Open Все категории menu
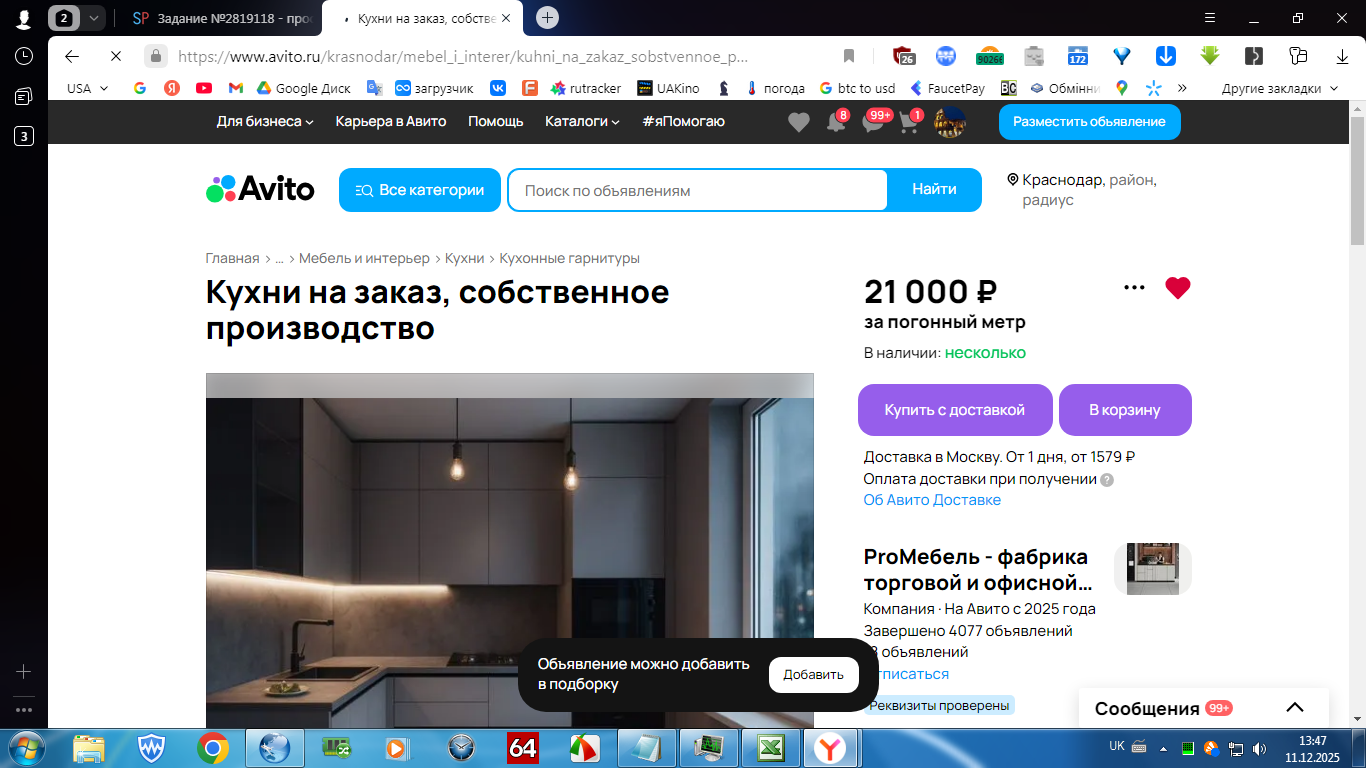The height and width of the screenshot is (768, 1366). click(420, 190)
